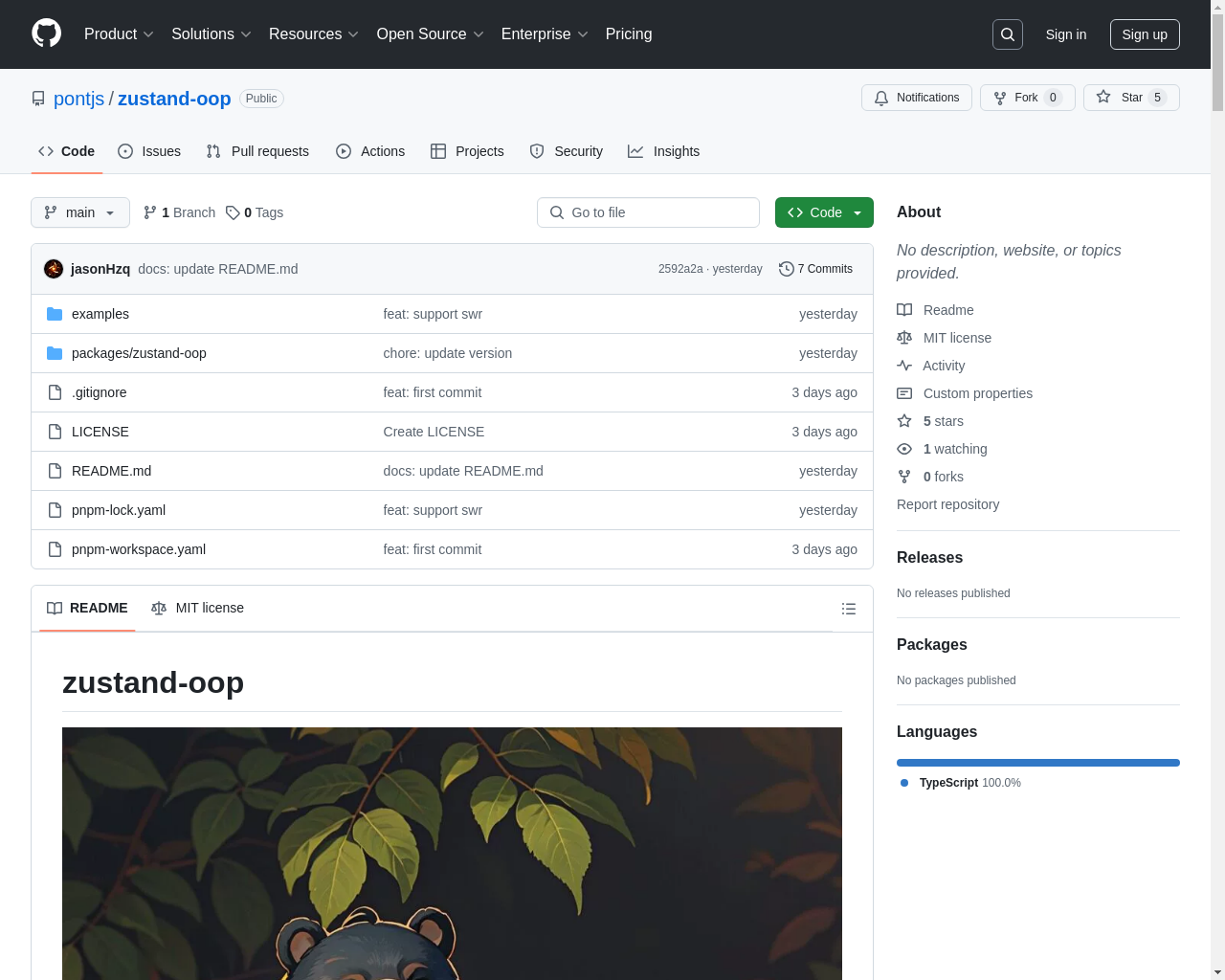1225x980 pixels.
Task: Switch to the Insights tab
Action: point(664,151)
